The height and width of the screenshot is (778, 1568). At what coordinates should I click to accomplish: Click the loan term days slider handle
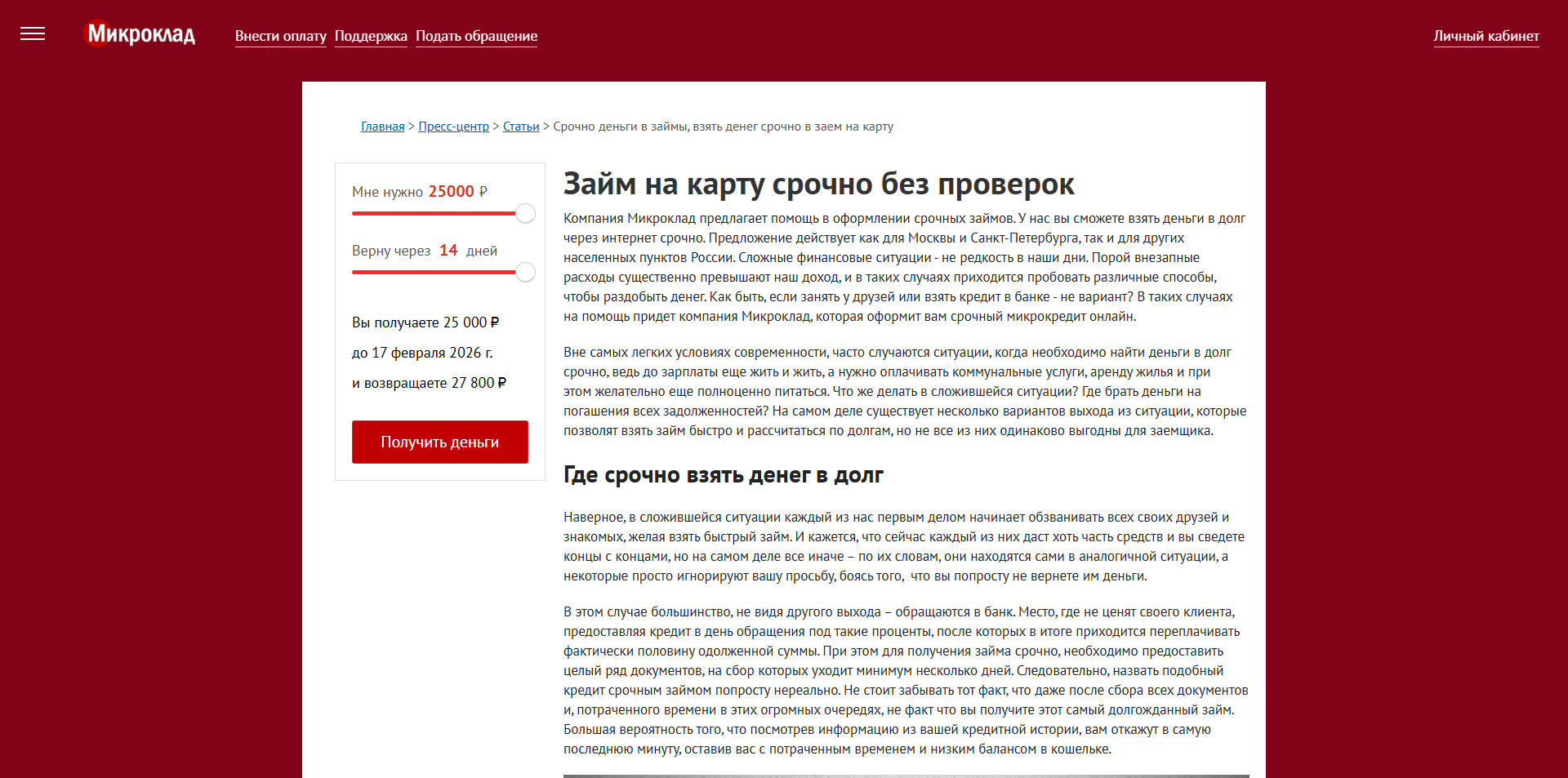(526, 273)
